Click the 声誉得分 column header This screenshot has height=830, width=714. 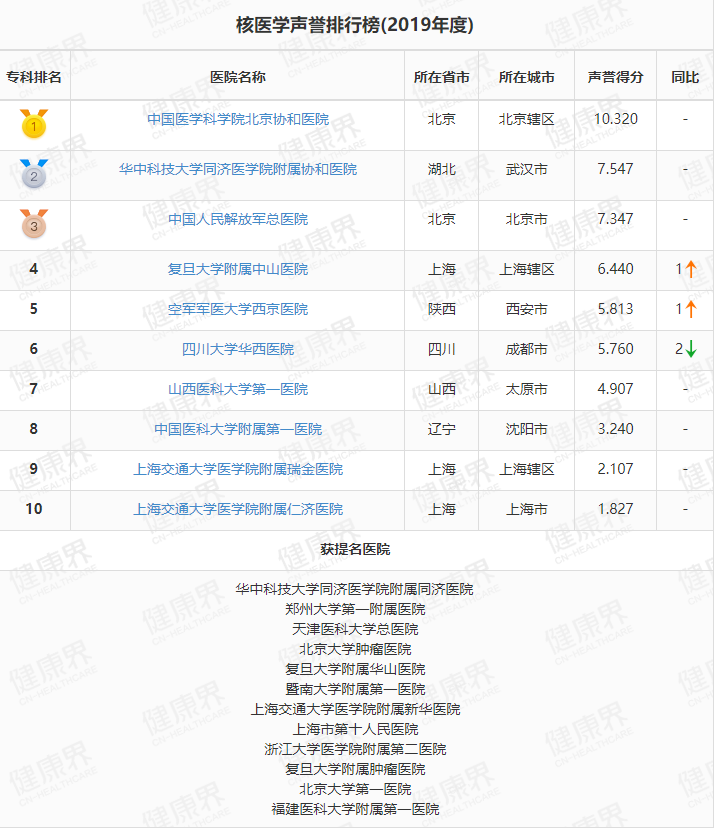[615, 77]
